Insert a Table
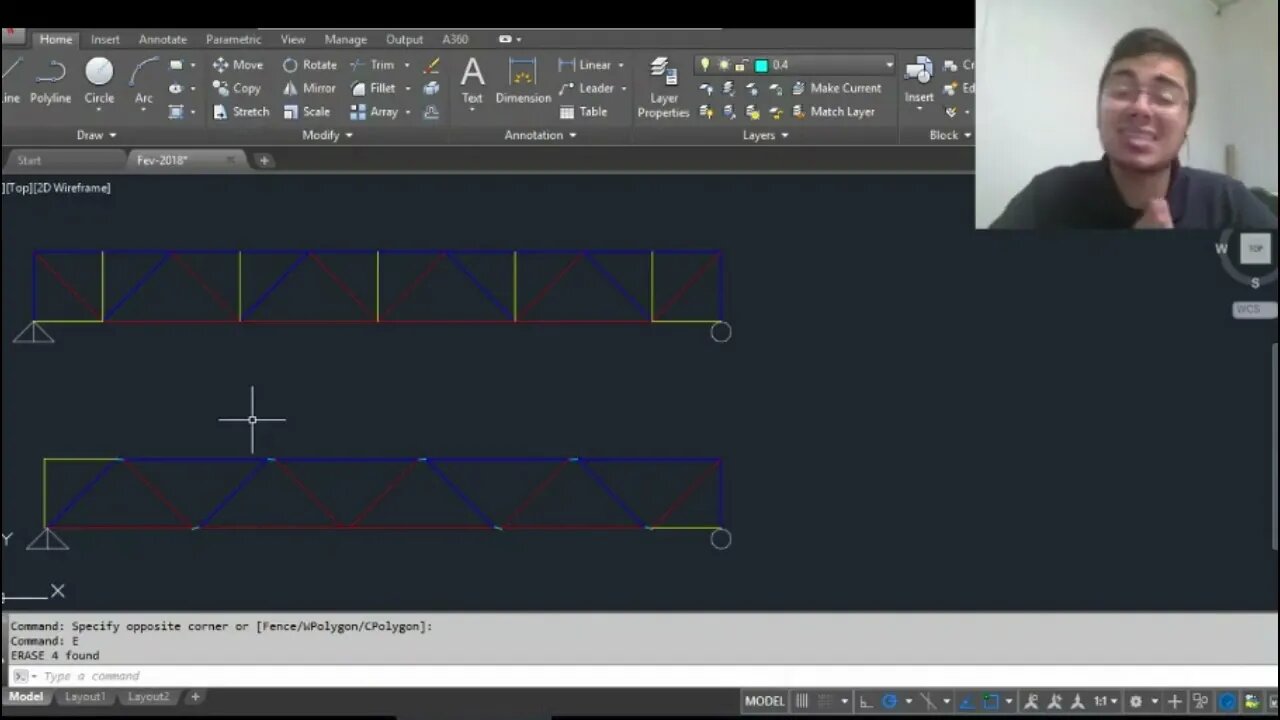Image resolution: width=1280 pixels, height=720 pixels. point(583,112)
